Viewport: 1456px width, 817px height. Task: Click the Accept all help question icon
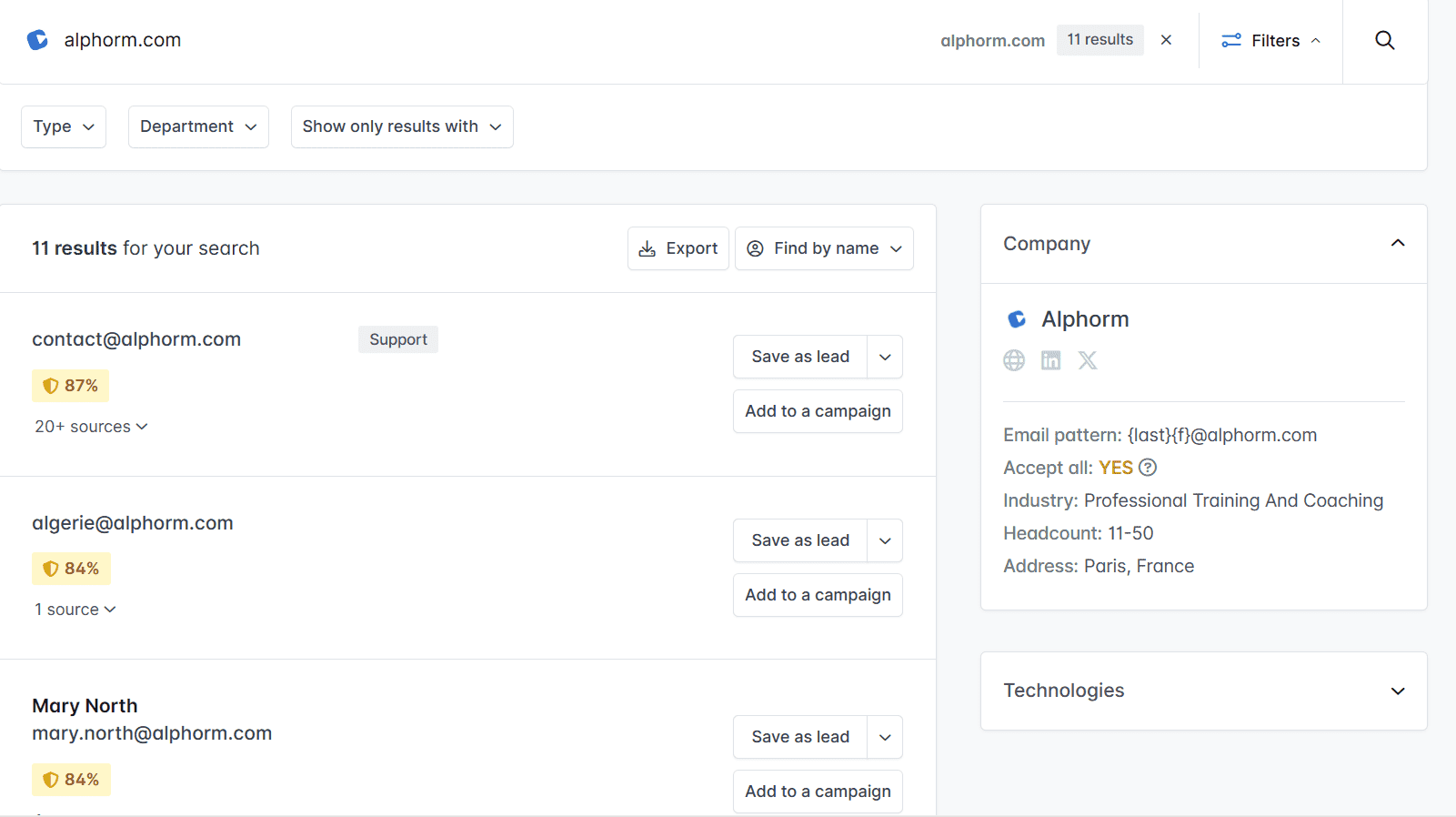click(x=1148, y=468)
